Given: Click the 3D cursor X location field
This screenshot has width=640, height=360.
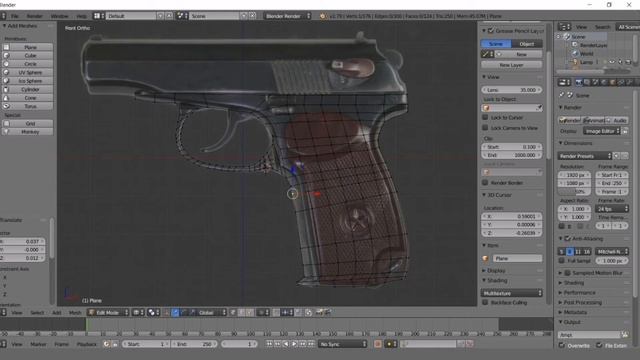Looking at the screenshot, I should pos(511,216).
